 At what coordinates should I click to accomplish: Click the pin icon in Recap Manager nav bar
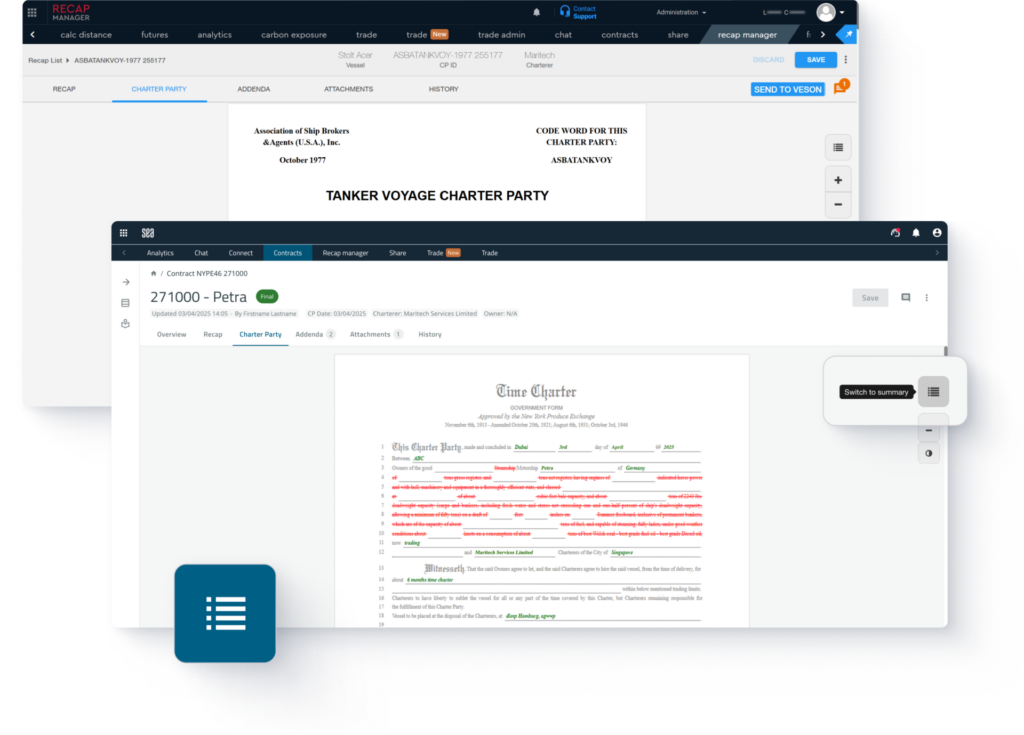[x=848, y=35]
